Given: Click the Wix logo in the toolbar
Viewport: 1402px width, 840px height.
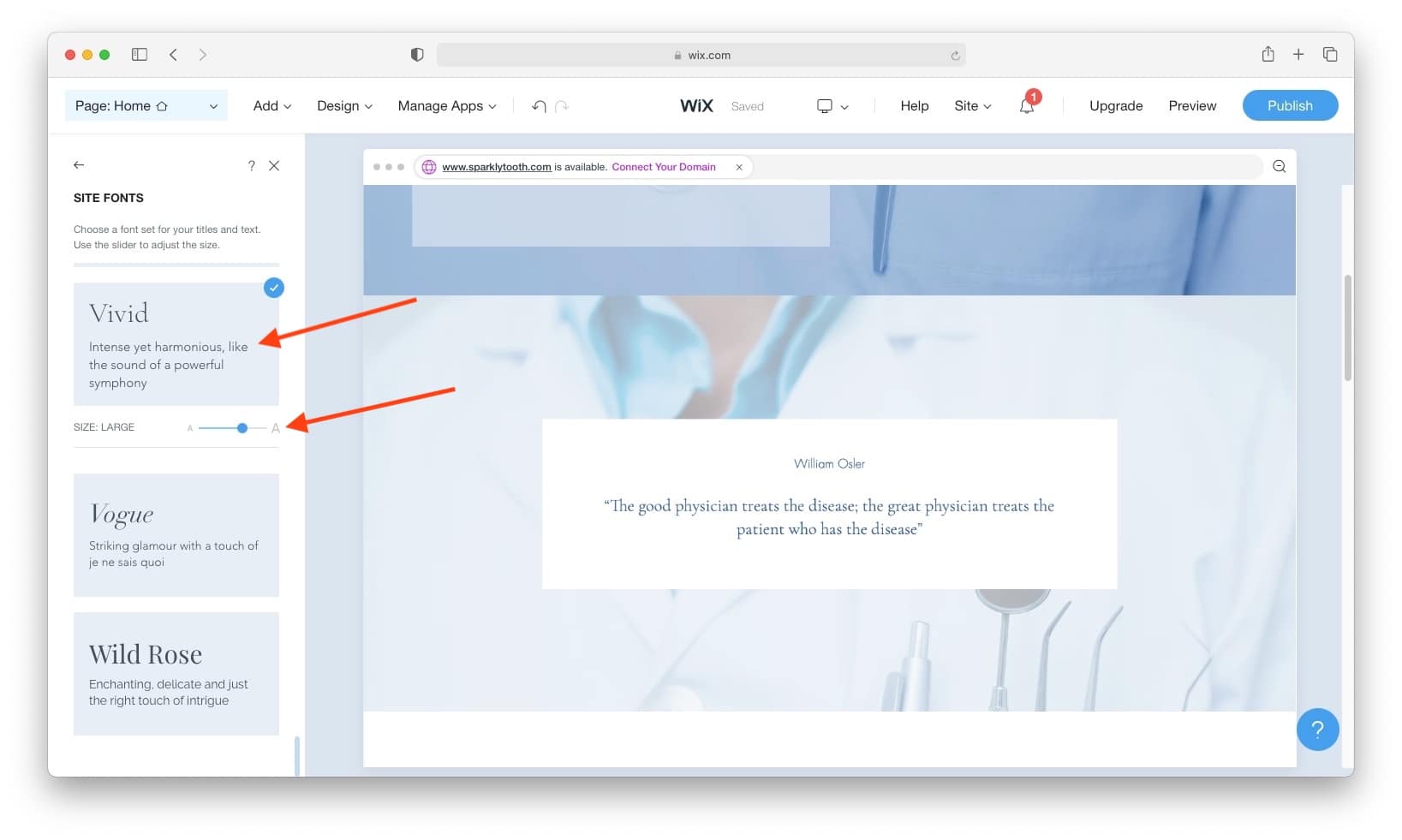Looking at the screenshot, I should point(695,105).
